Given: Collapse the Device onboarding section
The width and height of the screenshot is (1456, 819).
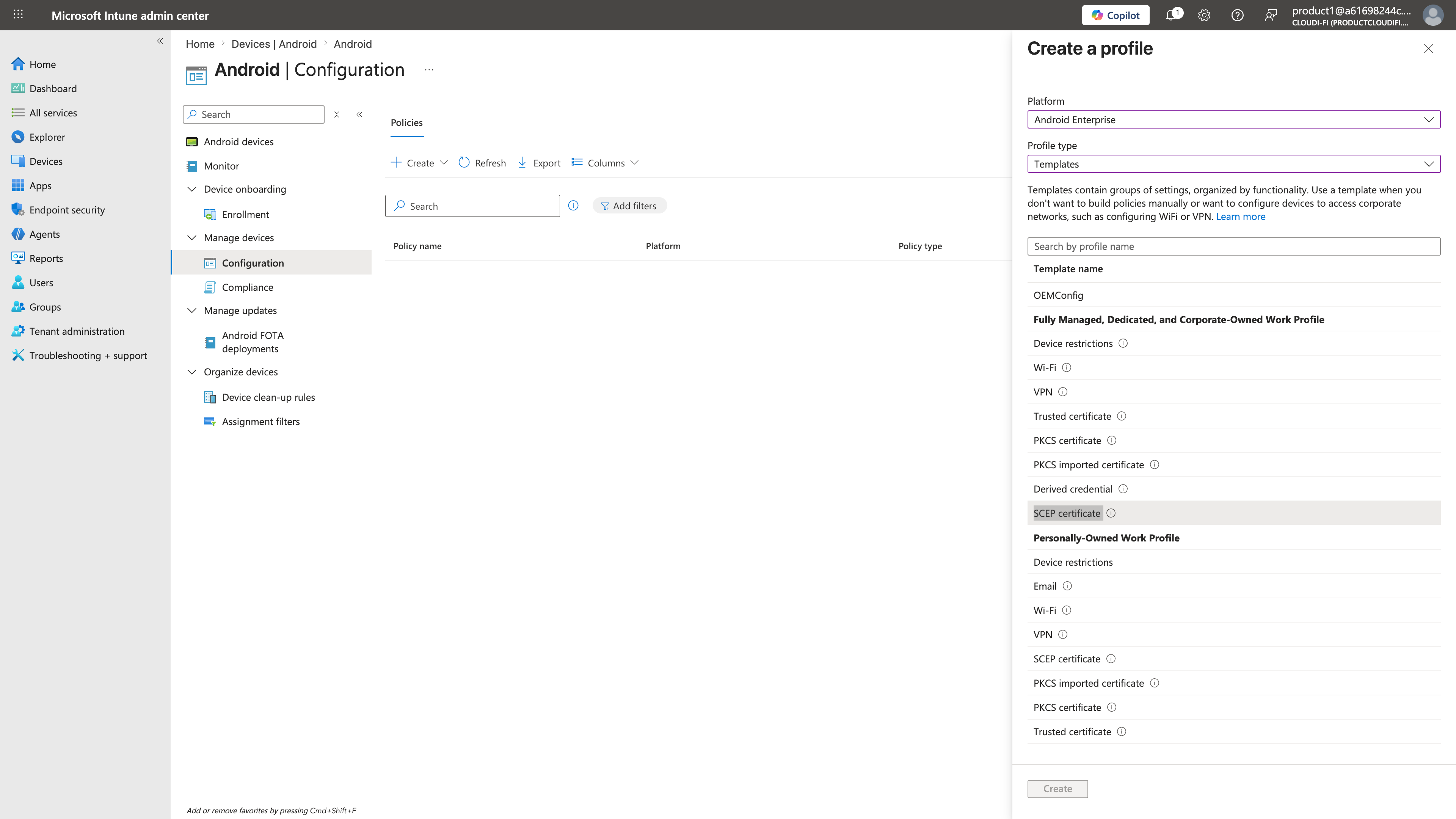Looking at the screenshot, I should coord(192,189).
